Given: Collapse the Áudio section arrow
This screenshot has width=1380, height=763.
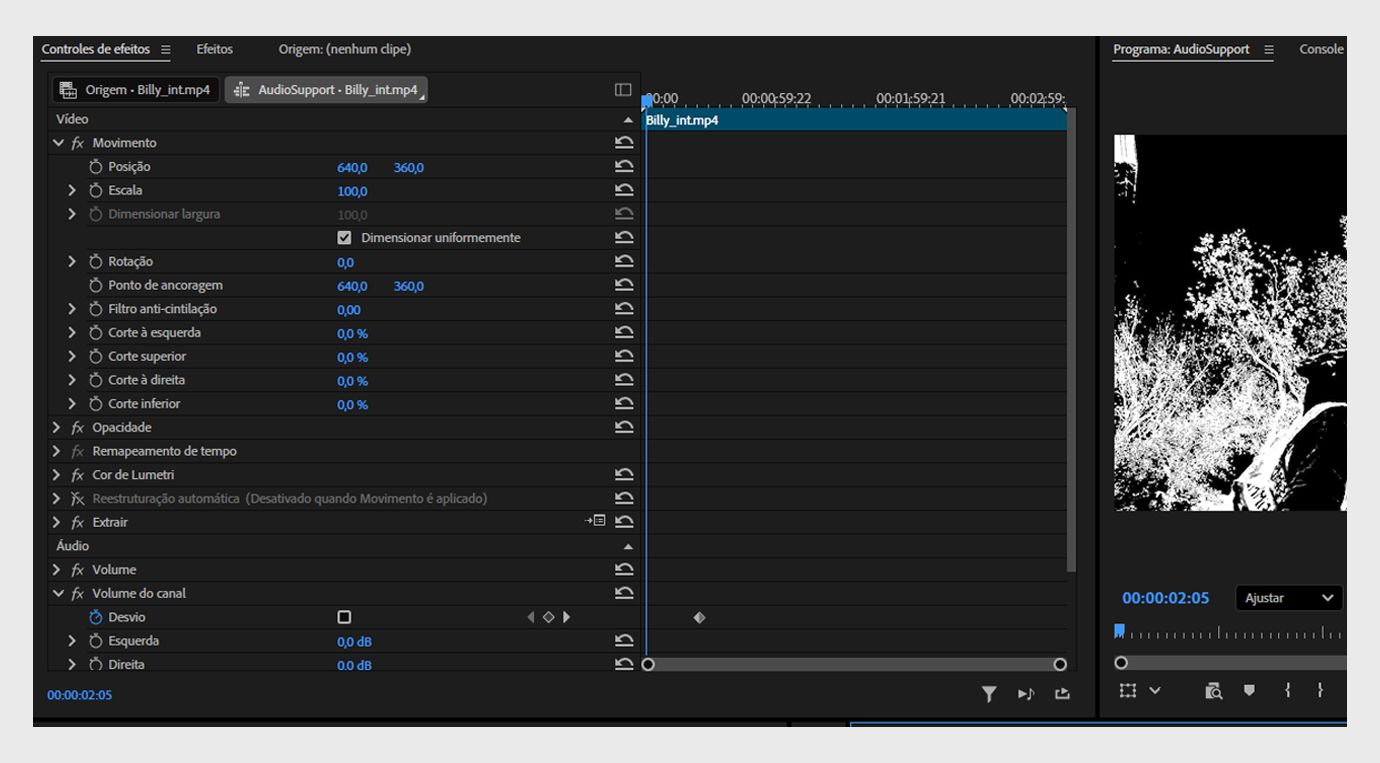Looking at the screenshot, I should click(628, 547).
